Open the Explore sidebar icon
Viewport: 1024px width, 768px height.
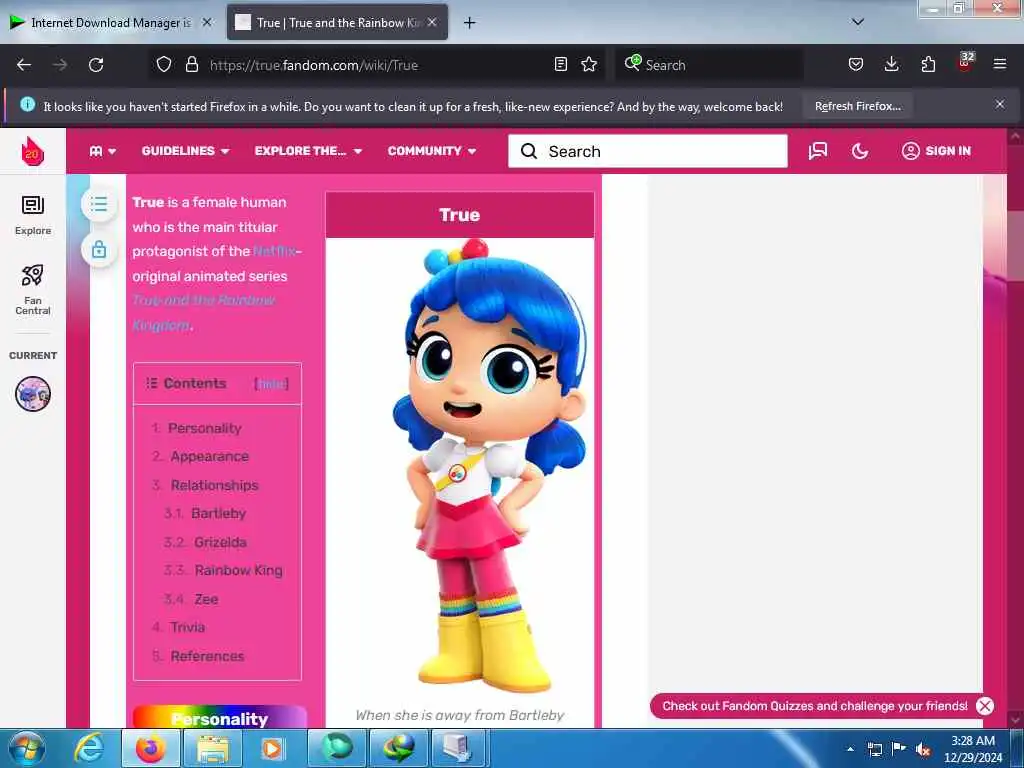33,215
